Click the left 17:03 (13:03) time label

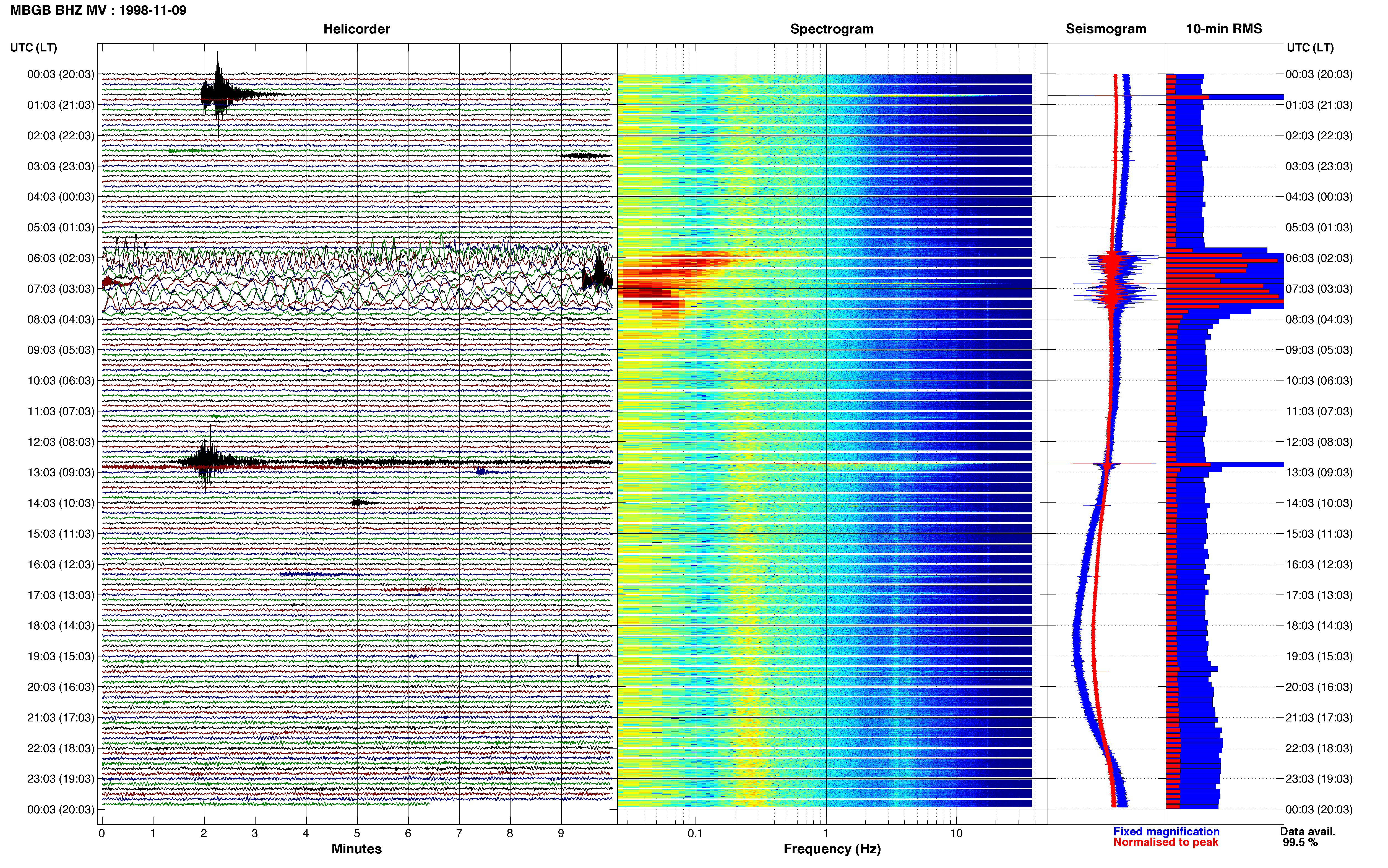pyautogui.click(x=61, y=595)
